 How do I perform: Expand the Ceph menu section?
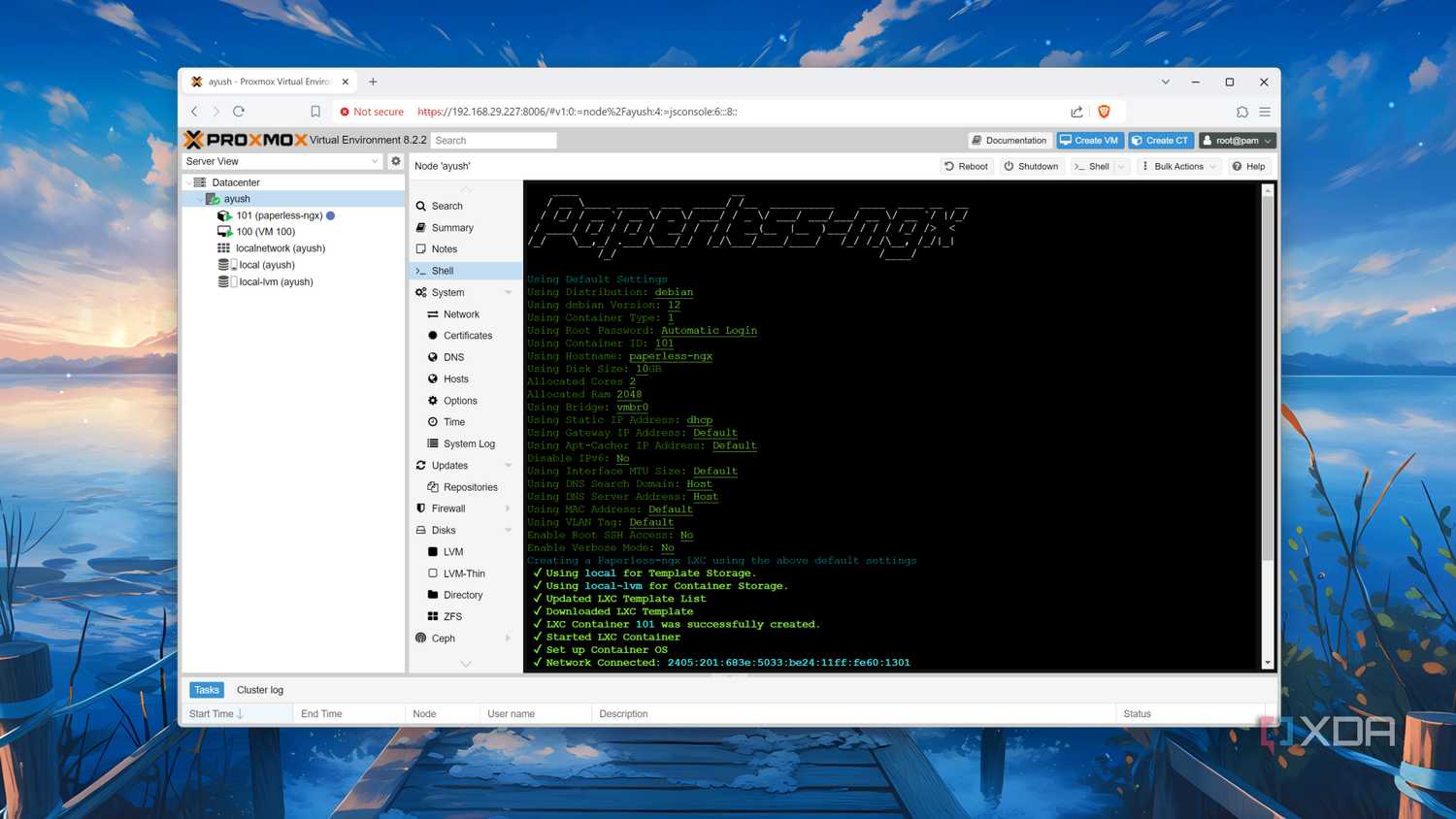[508, 639]
